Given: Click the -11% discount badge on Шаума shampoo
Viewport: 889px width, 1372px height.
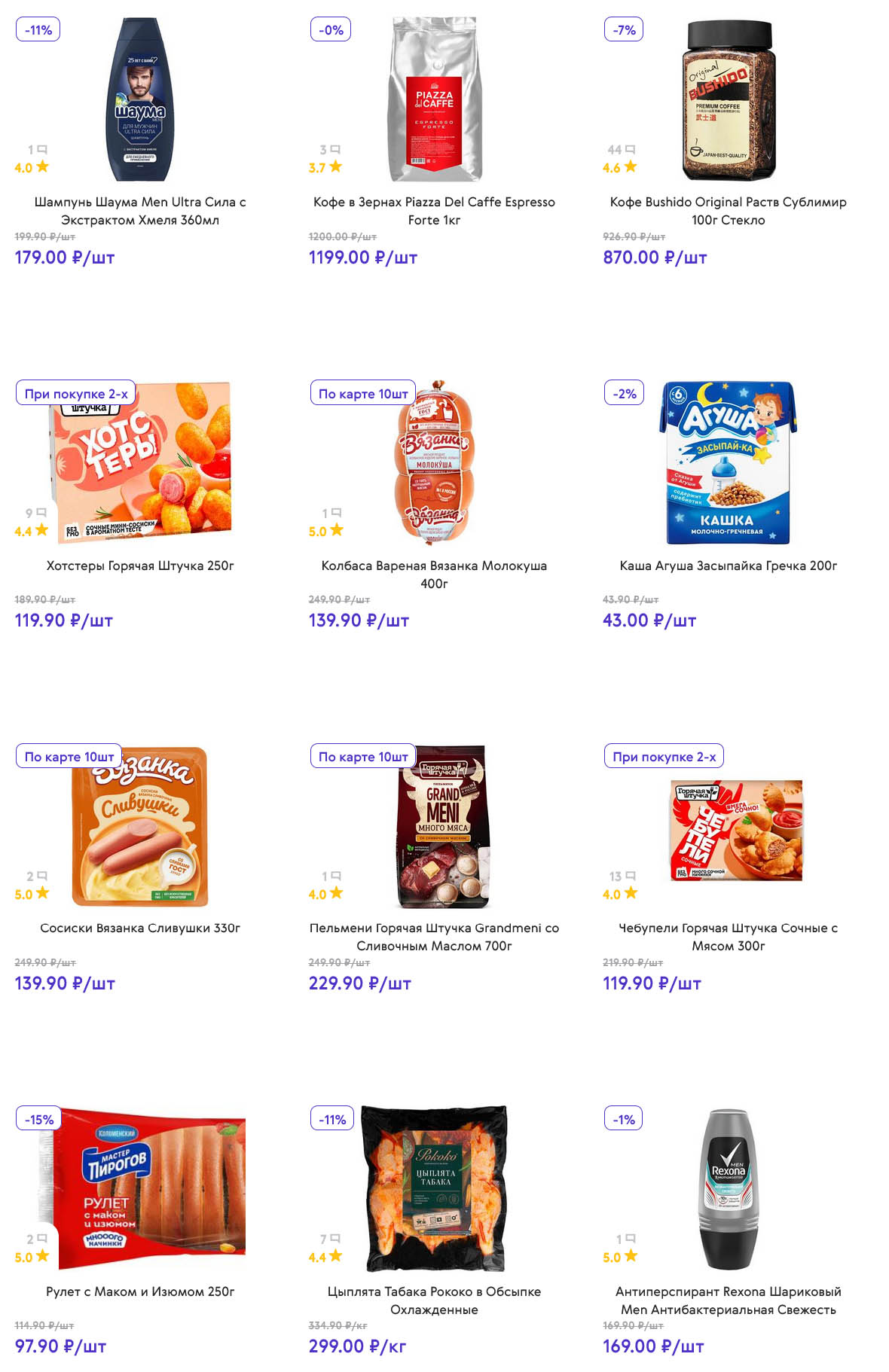Looking at the screenshot, I should pos(38,30).
